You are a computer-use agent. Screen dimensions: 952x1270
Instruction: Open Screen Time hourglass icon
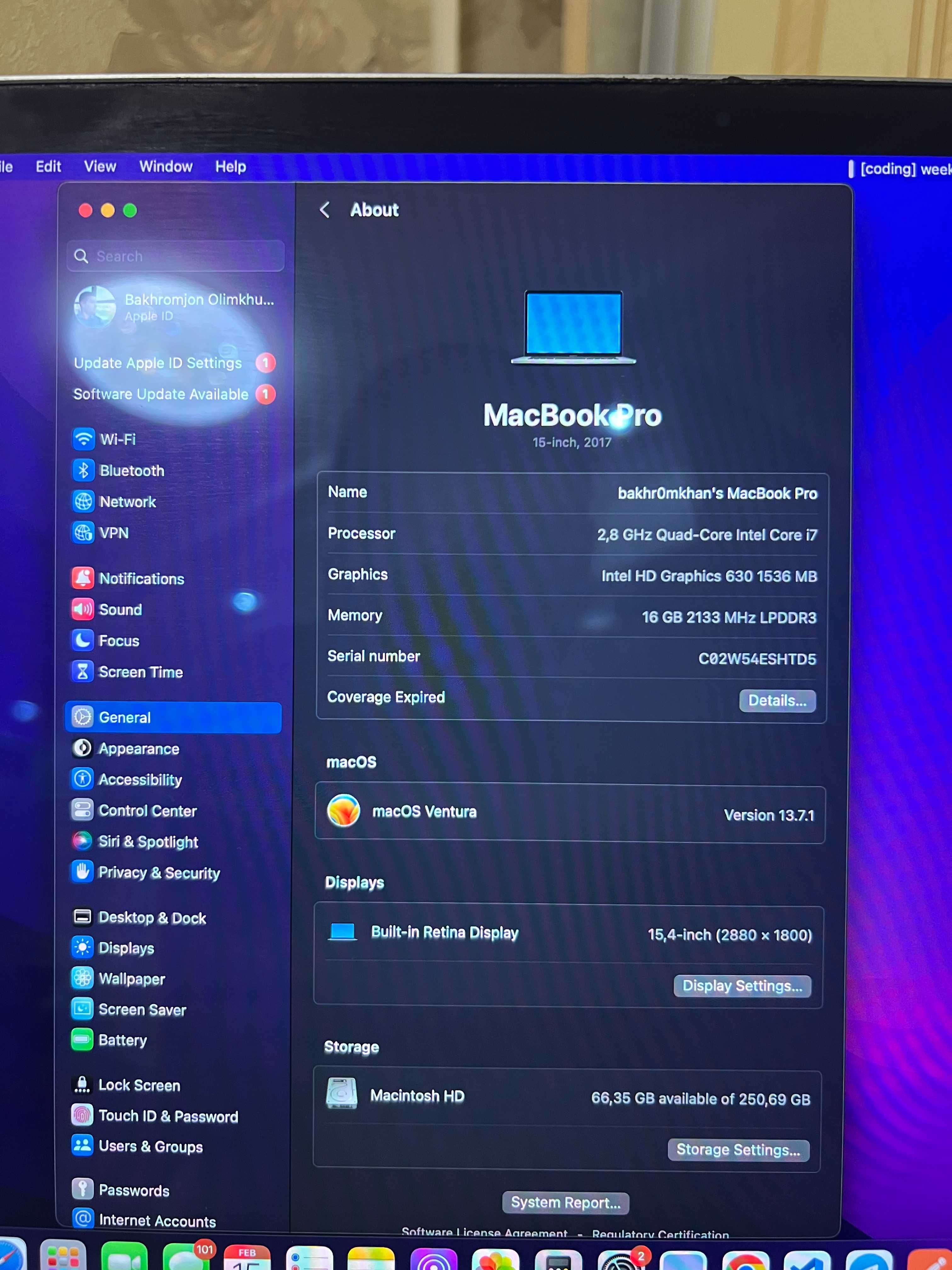(82, 671)
